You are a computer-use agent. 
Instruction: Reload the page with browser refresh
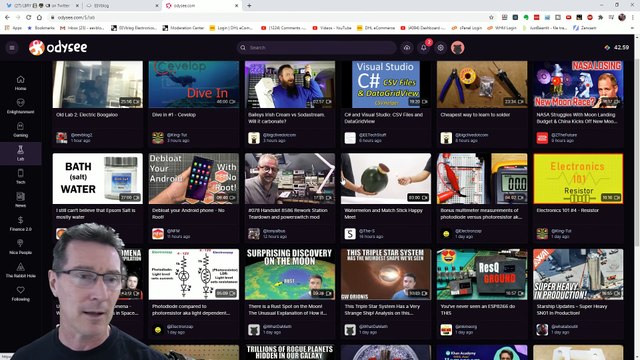(x=28, y=17)
